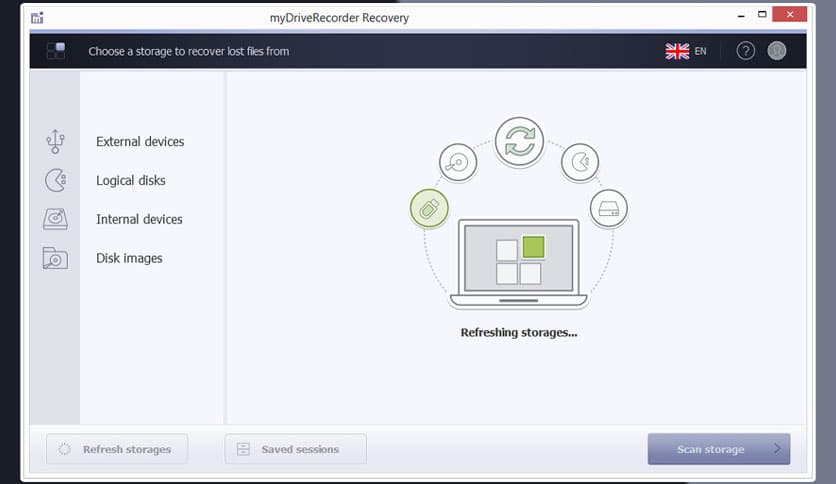Click the UK flag language icon

(x=677, y=51)
